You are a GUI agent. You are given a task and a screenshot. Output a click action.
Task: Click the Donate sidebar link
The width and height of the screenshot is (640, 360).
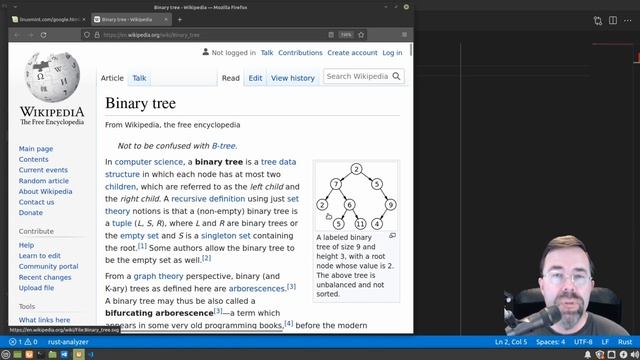click(31, 213)
